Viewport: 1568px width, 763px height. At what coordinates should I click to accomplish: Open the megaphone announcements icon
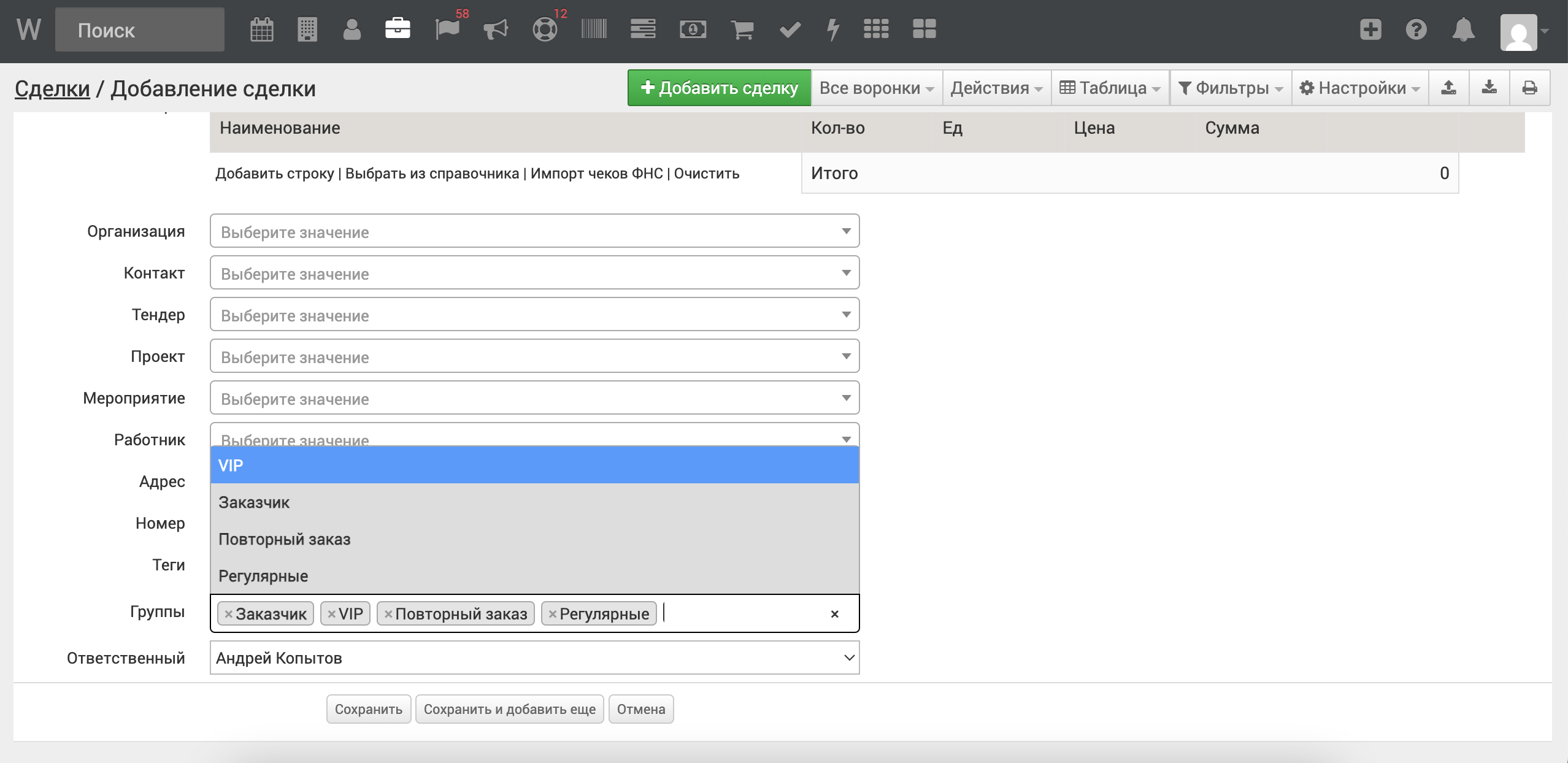(496, 29)
